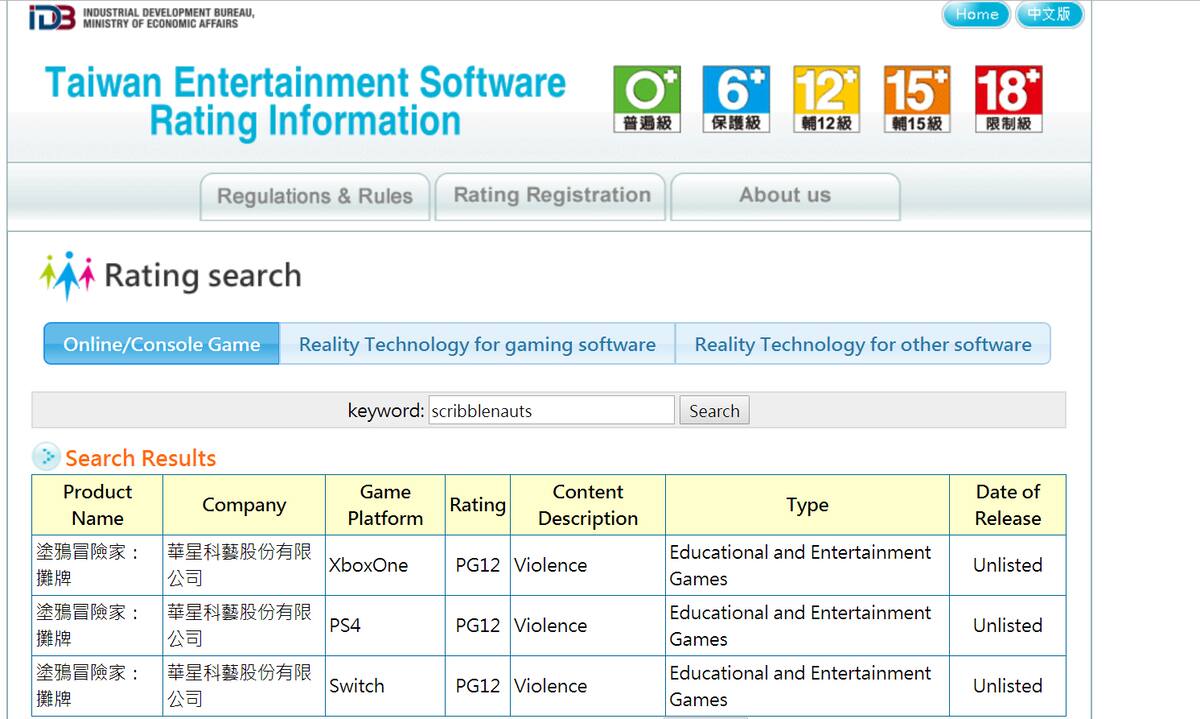Click Unlisted in the XboxOne row
Image resolution: width=1200 pixels, height=719 pixels.
(x=1008, y=565)
